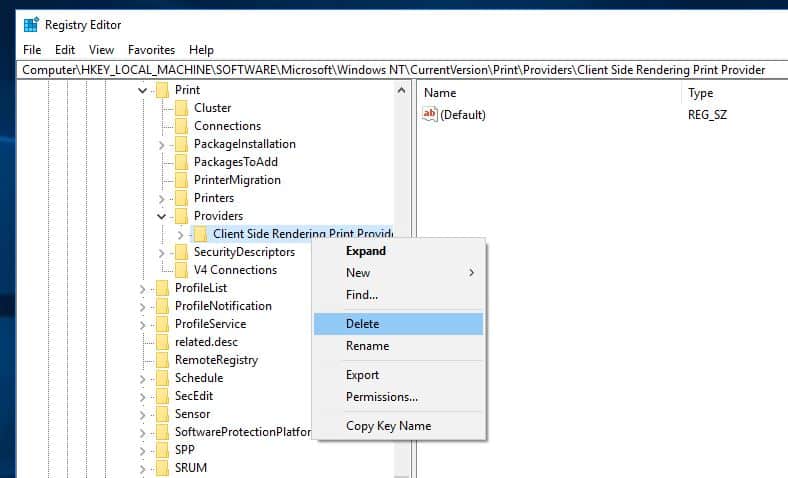This screenshot has width=788, height=478.
Task: Choose Find... in the context menu
Action: (x=399, y=295)
